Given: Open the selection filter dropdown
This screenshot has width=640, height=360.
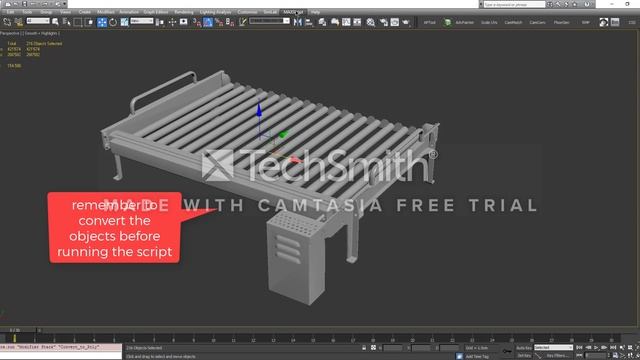Looking at the screenshot, I should click(x=38, y=21).
